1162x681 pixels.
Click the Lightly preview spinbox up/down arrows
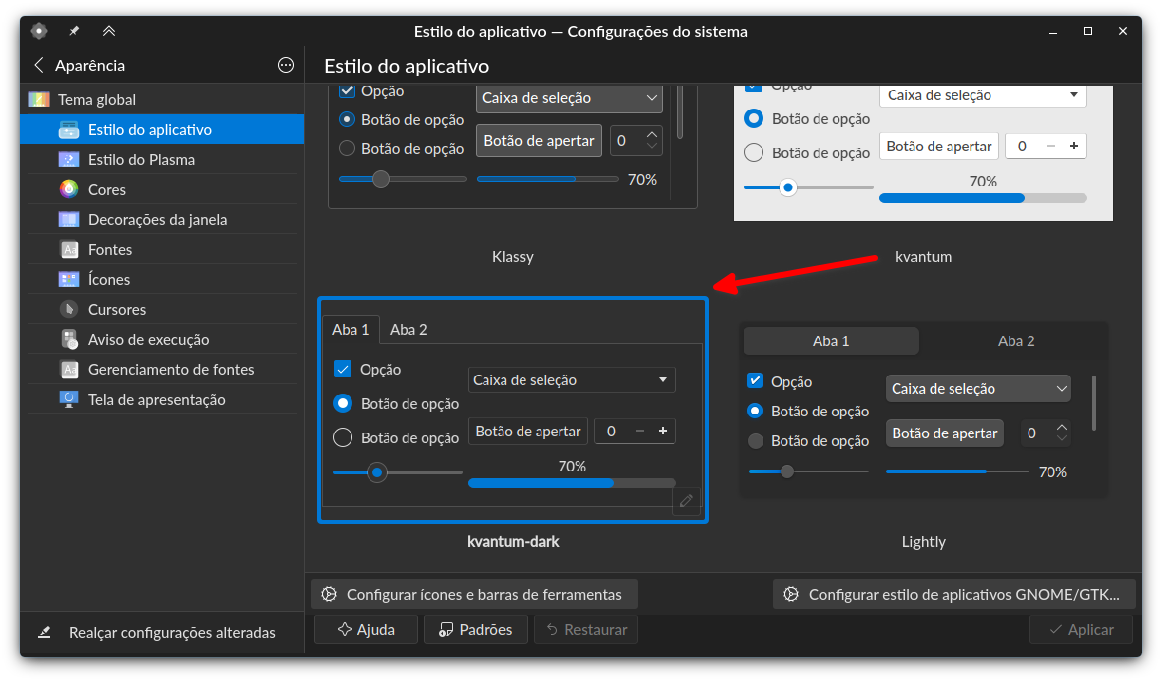(1062, 433)
